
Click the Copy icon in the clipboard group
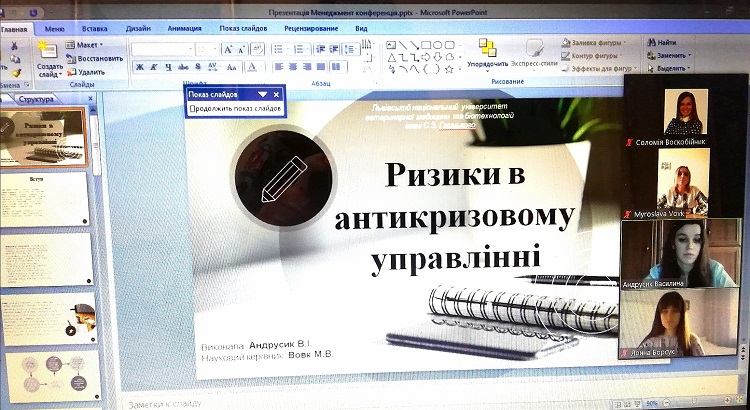tap(15, 59)
